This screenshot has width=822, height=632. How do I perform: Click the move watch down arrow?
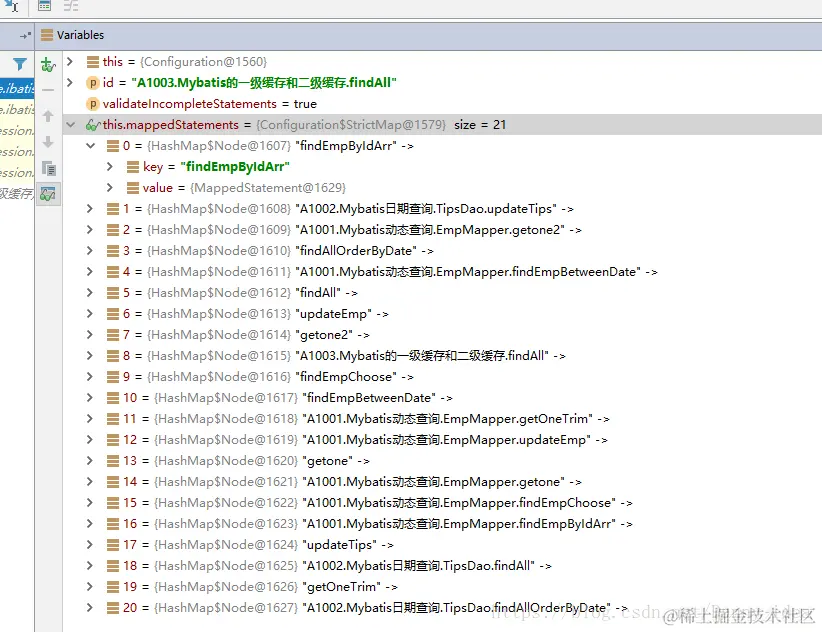48,141
